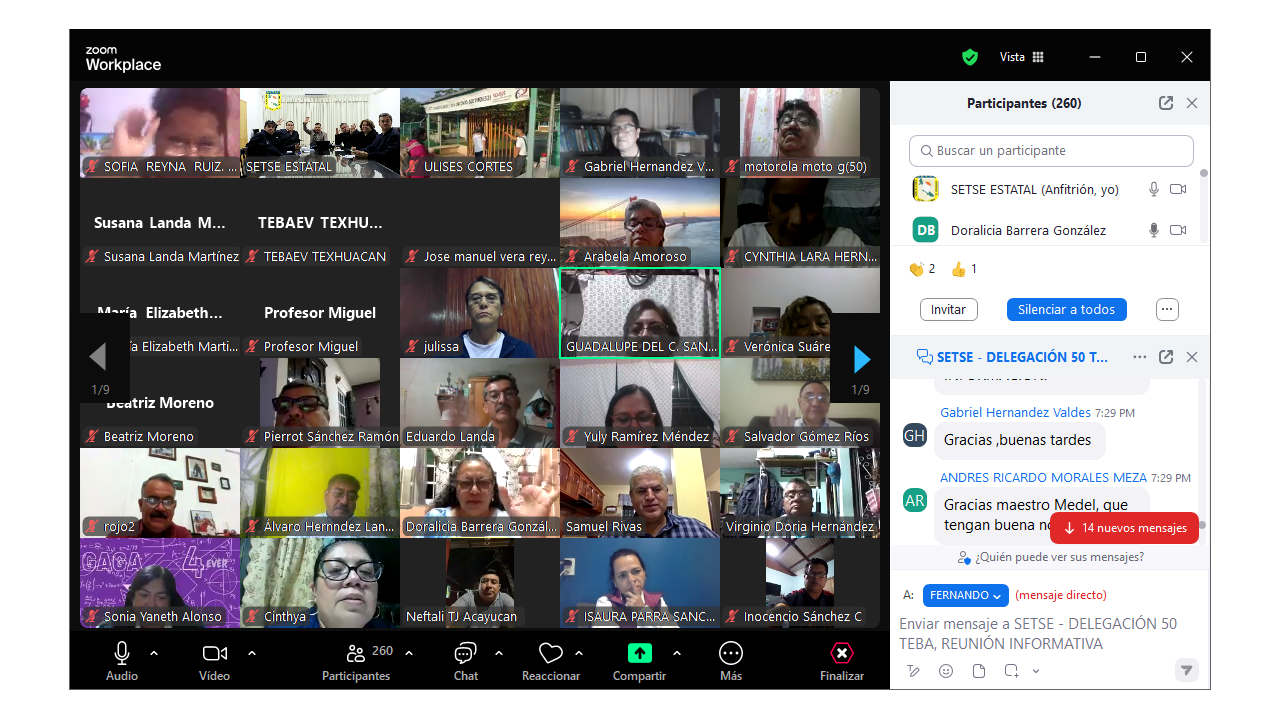Click the green Compartir share screen icon

point(639,654)
